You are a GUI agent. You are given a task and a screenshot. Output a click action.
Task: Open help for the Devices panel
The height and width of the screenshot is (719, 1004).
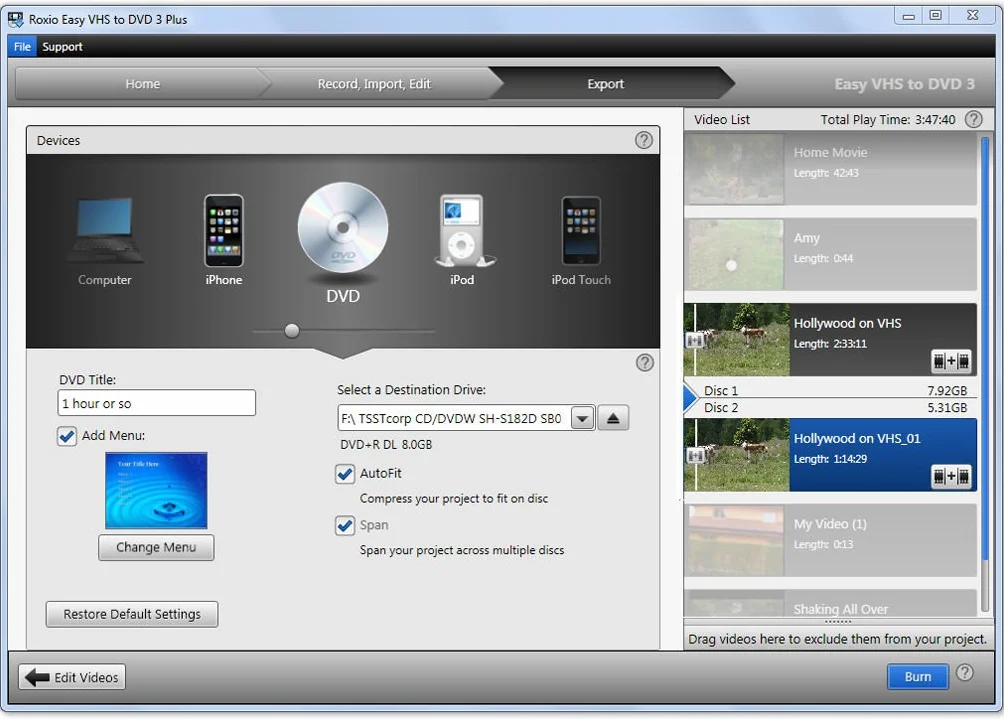(644, 140)
